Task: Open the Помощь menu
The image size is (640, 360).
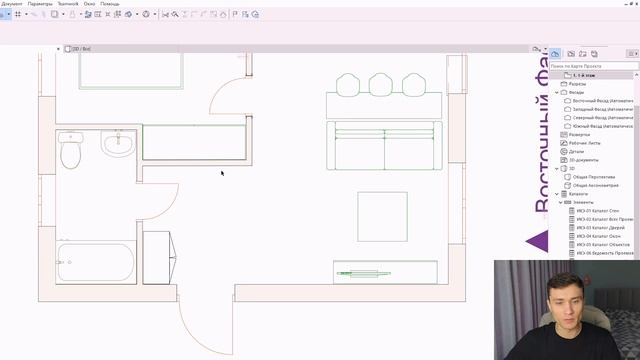Action: (110, 4)
